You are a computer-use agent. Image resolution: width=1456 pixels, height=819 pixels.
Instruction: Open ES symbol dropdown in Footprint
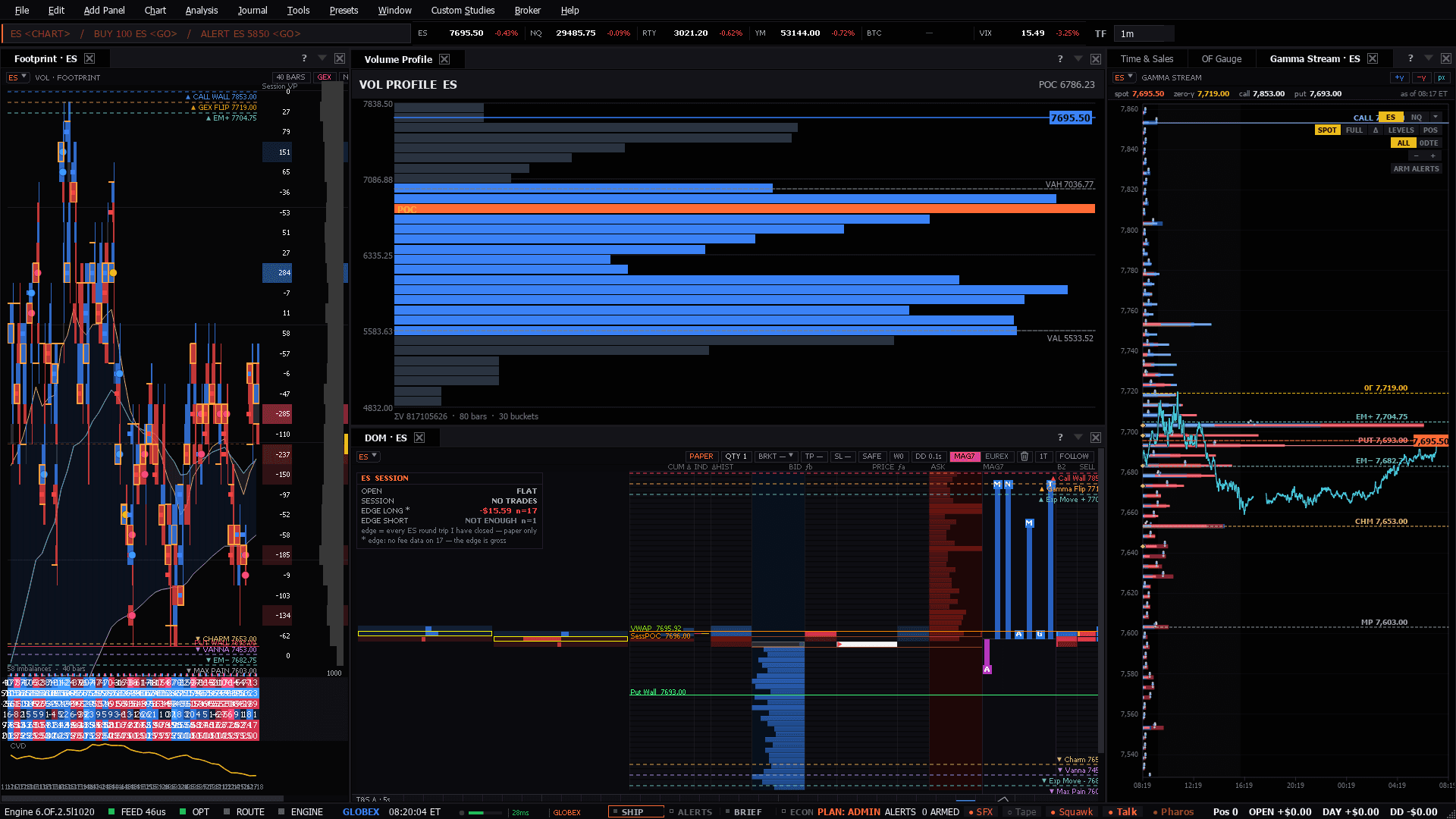coord(17,77)
